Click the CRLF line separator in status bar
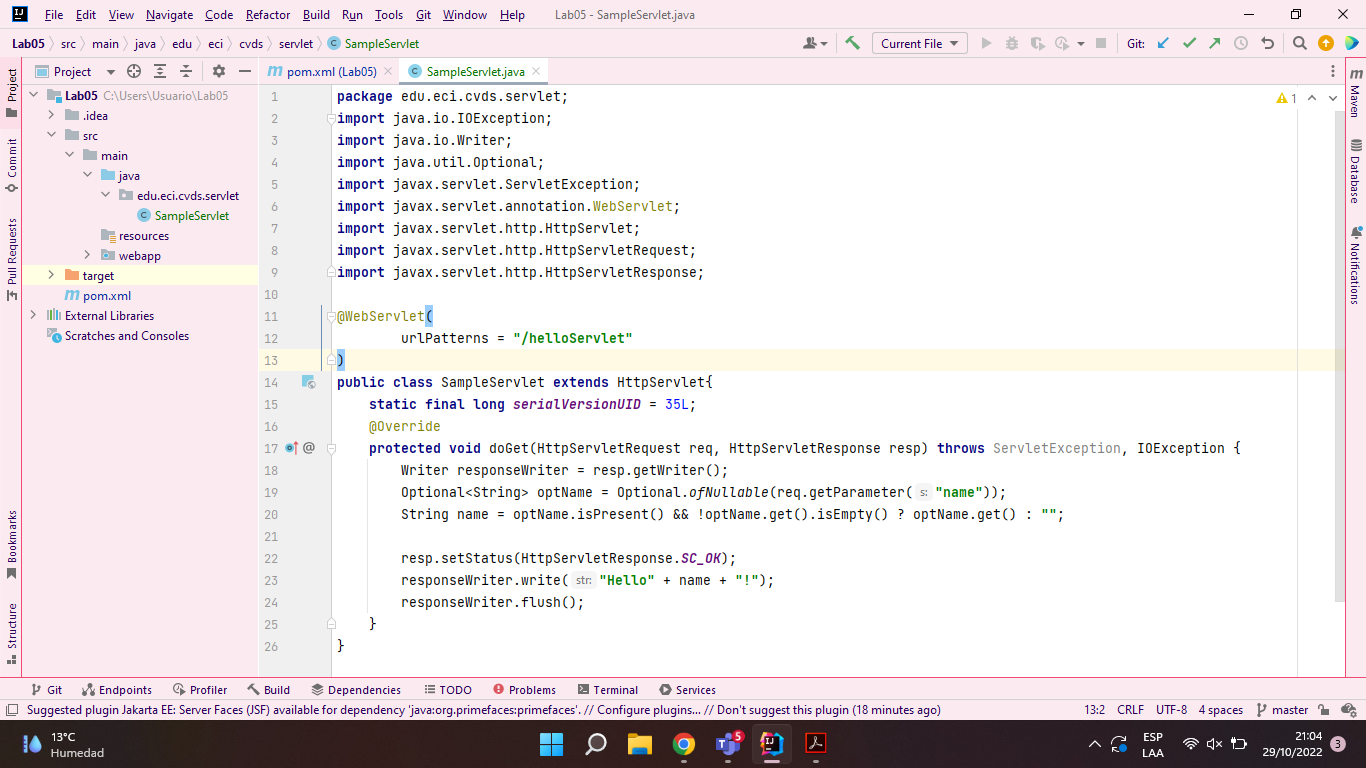 tap(1130, 710)
